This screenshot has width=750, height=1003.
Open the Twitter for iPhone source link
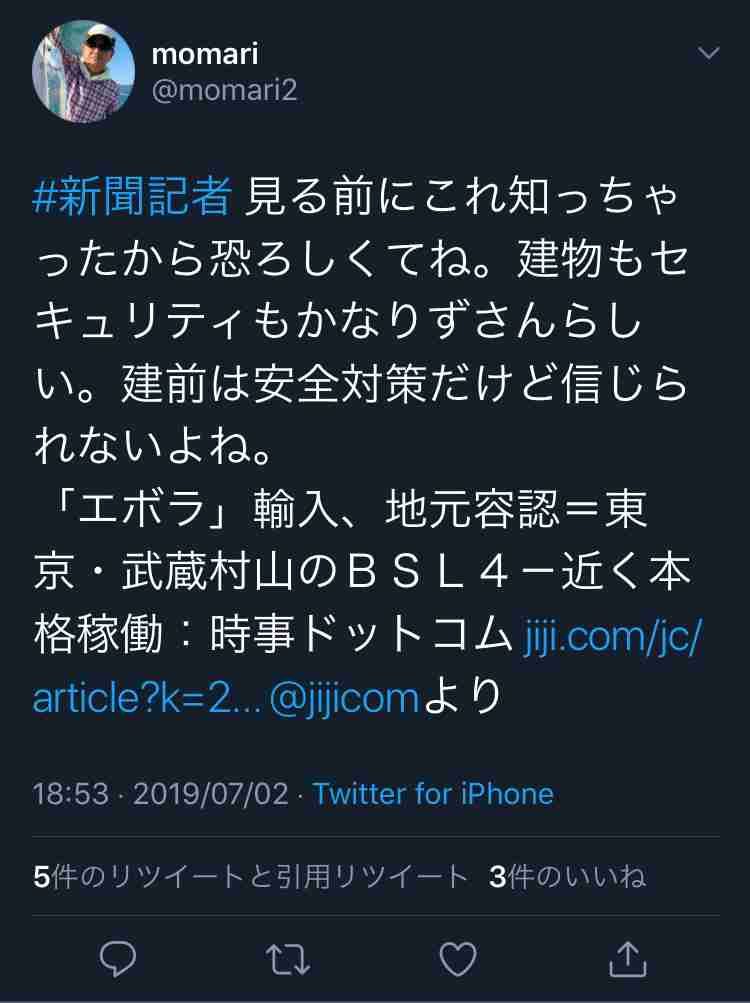click(433, 794)
